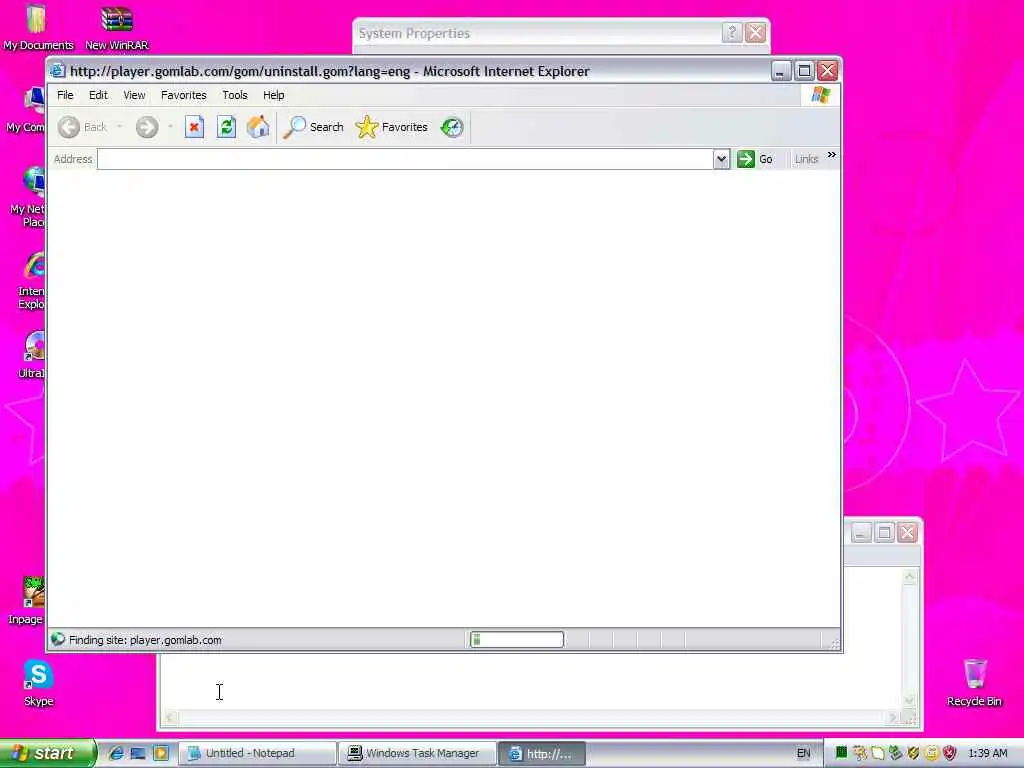Click Notepad's vertical scrollbar up arrow
This screenshot has height=768, width=1024.
(910, 576)
